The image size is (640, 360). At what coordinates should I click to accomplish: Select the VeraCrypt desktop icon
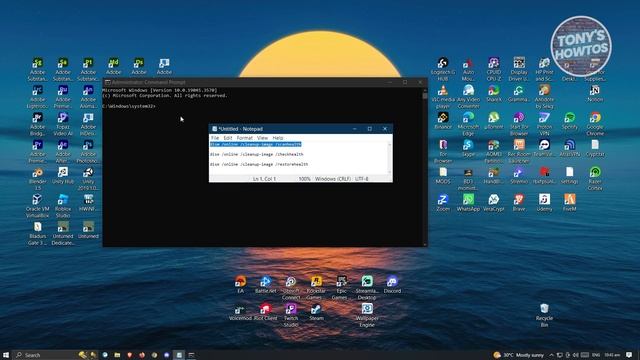[x=493, y=203]
